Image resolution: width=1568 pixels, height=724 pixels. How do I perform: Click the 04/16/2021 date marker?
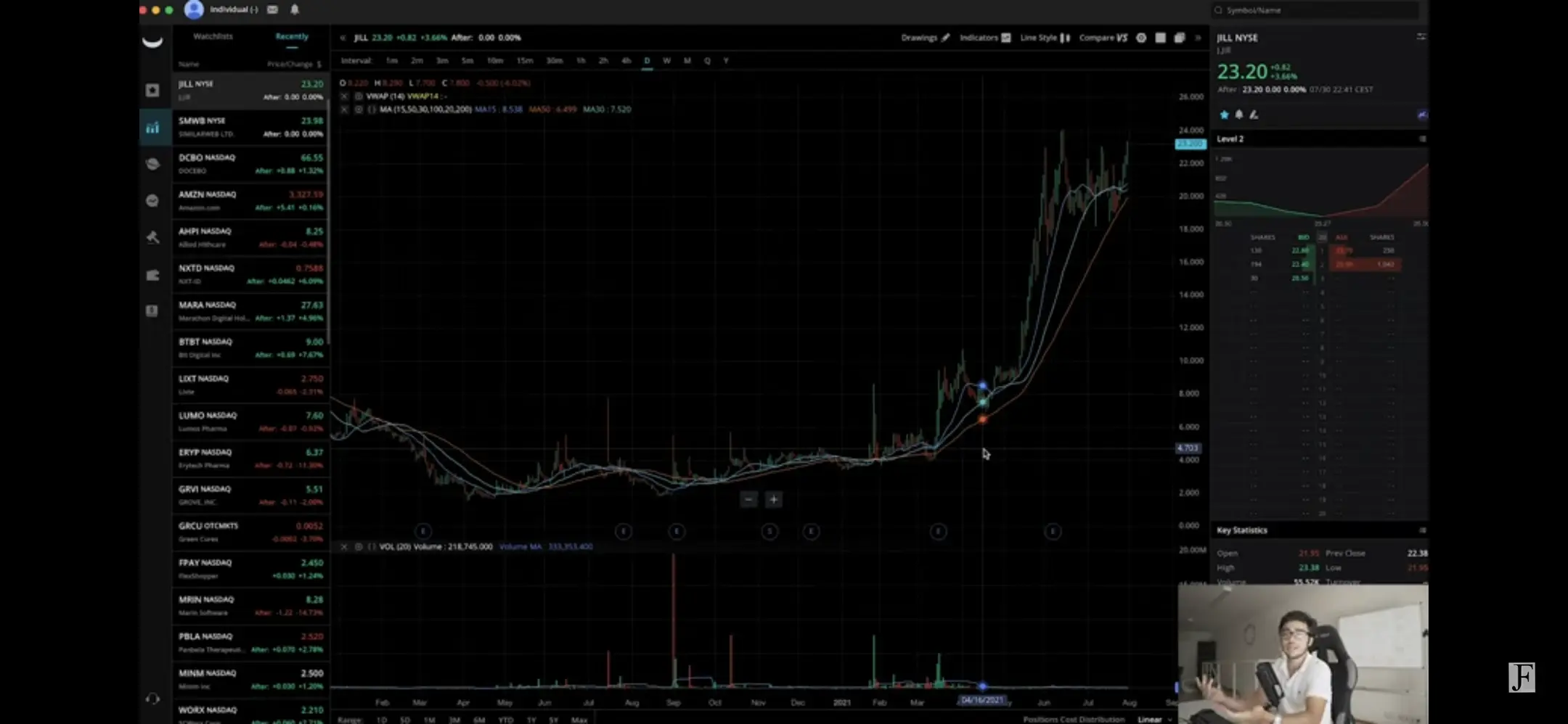(x=982, y=700)
